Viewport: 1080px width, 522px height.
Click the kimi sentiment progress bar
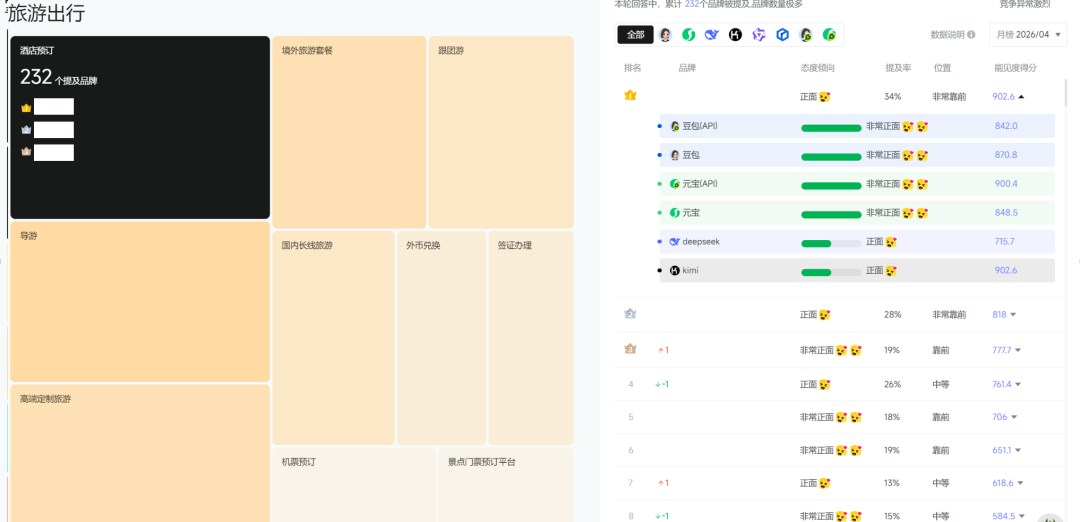click(x=831, y=273)
